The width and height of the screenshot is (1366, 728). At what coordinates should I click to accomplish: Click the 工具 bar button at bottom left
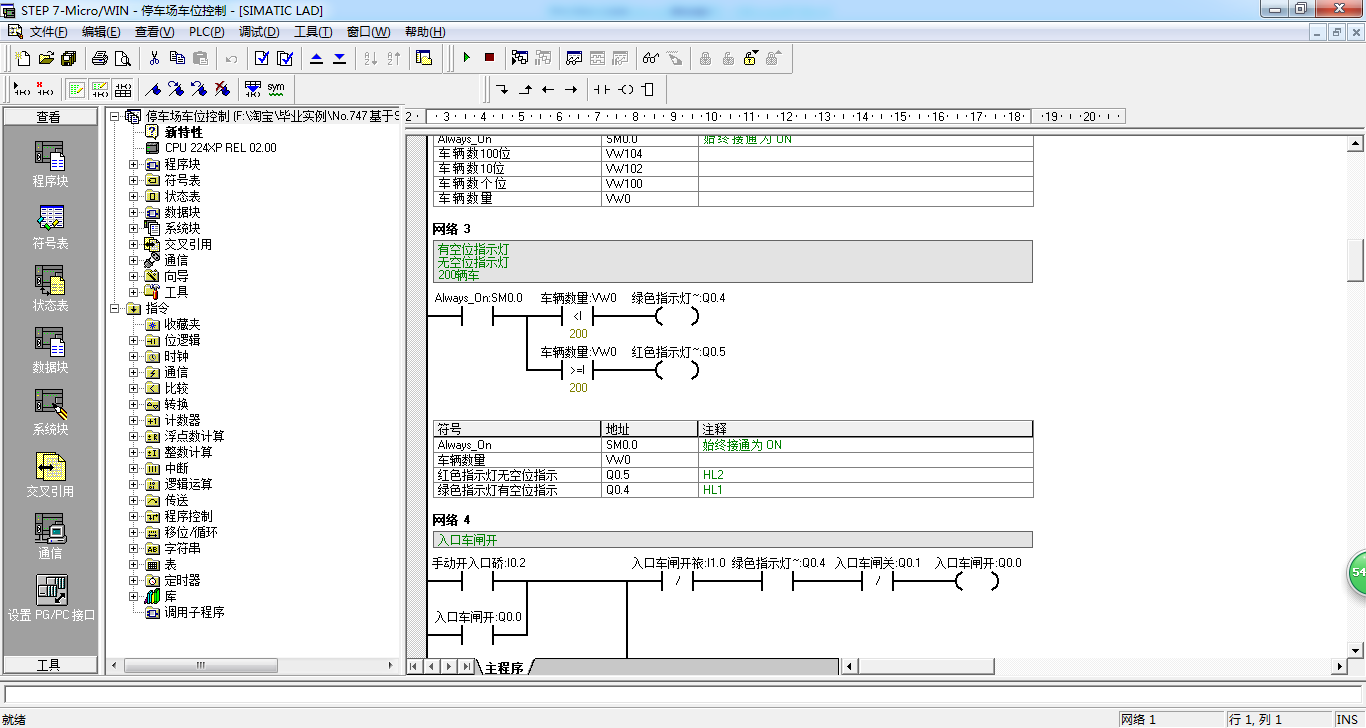tap(49, 665)
